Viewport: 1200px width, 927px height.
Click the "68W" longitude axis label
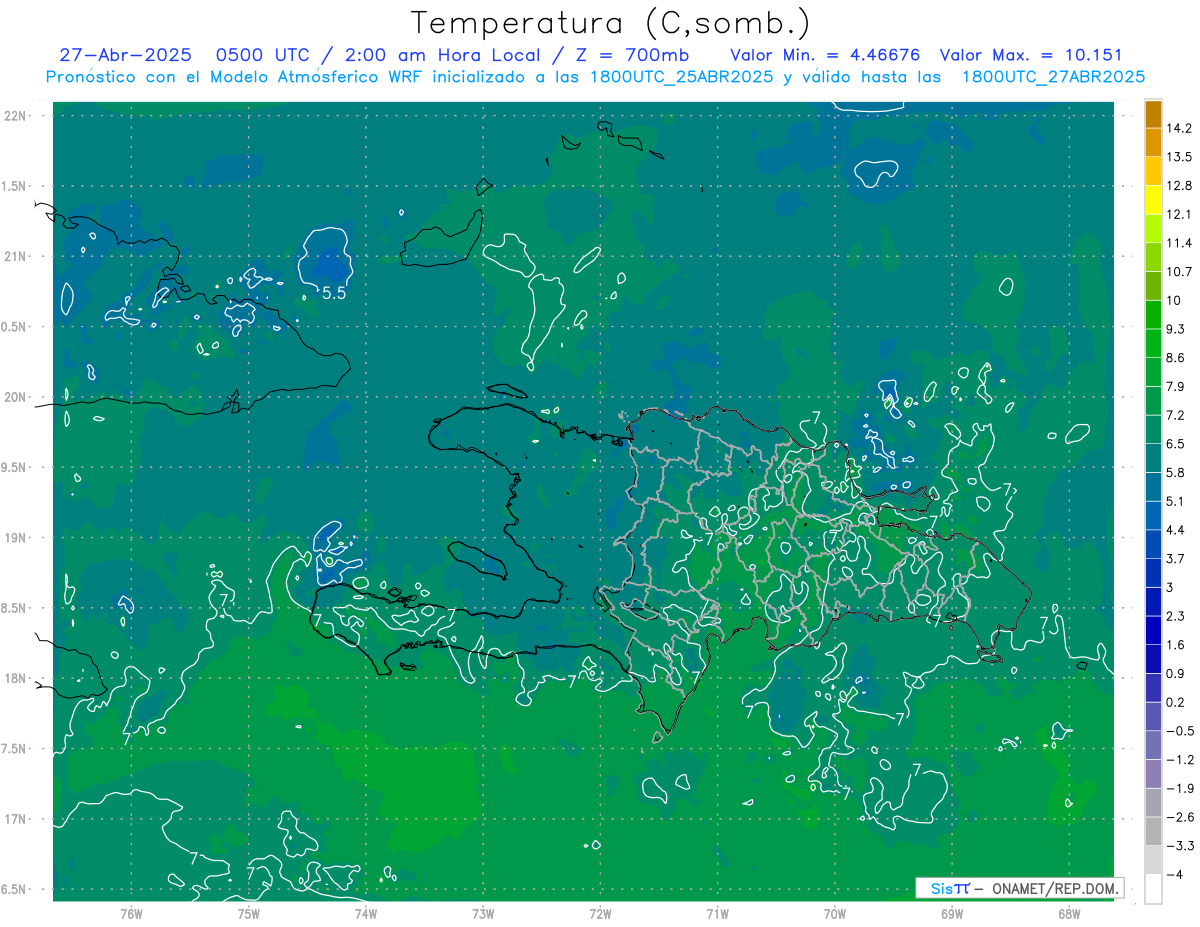click(x=1068, y=914)
